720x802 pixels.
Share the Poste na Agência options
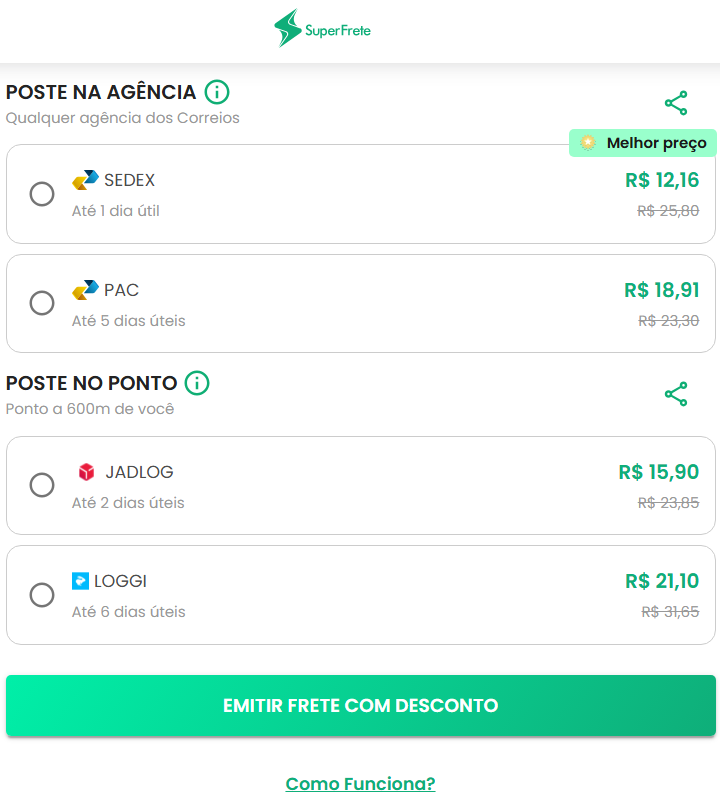click(676, 103)
